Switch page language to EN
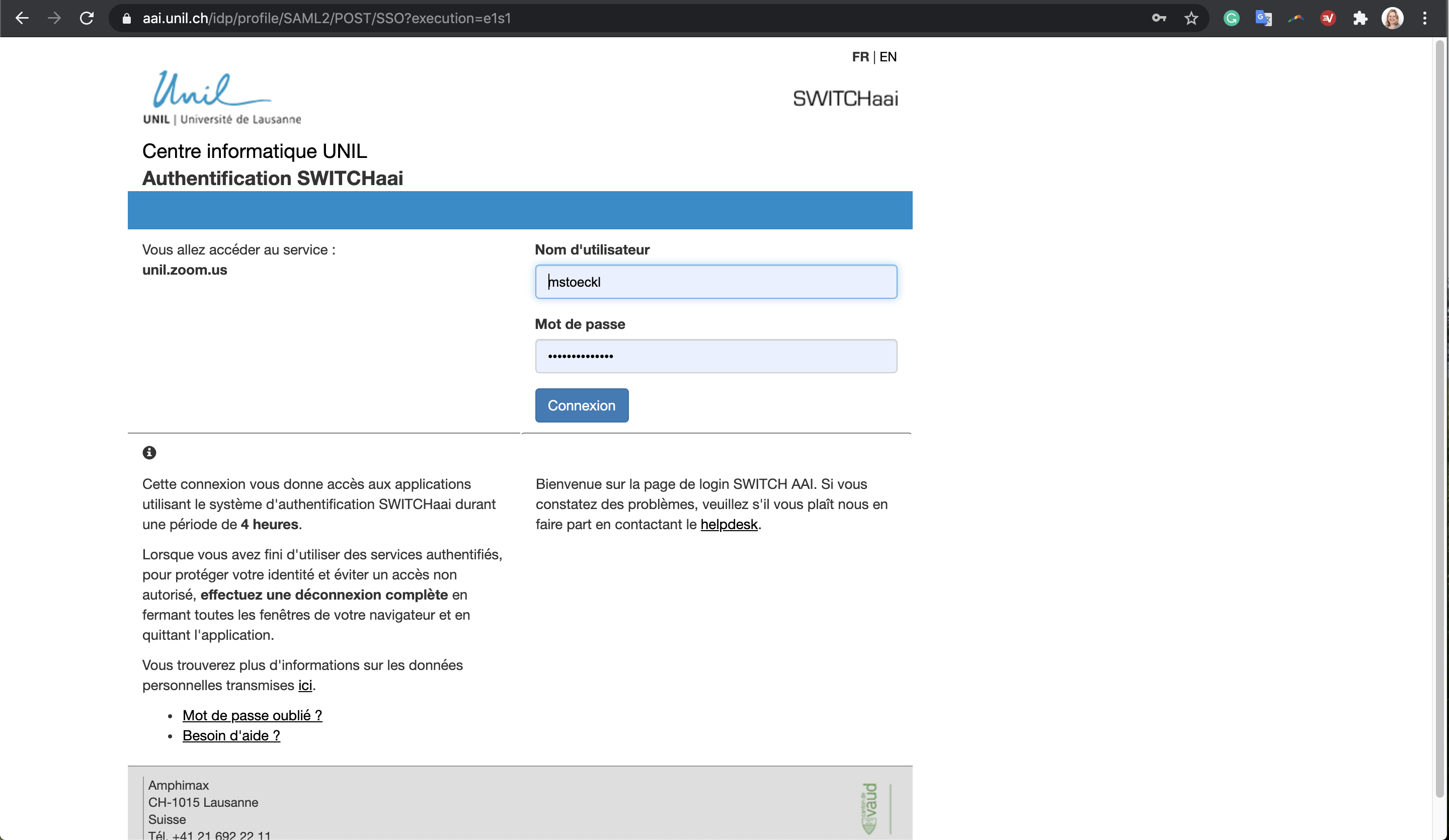The image size is (1449, 840). (888, 57)
